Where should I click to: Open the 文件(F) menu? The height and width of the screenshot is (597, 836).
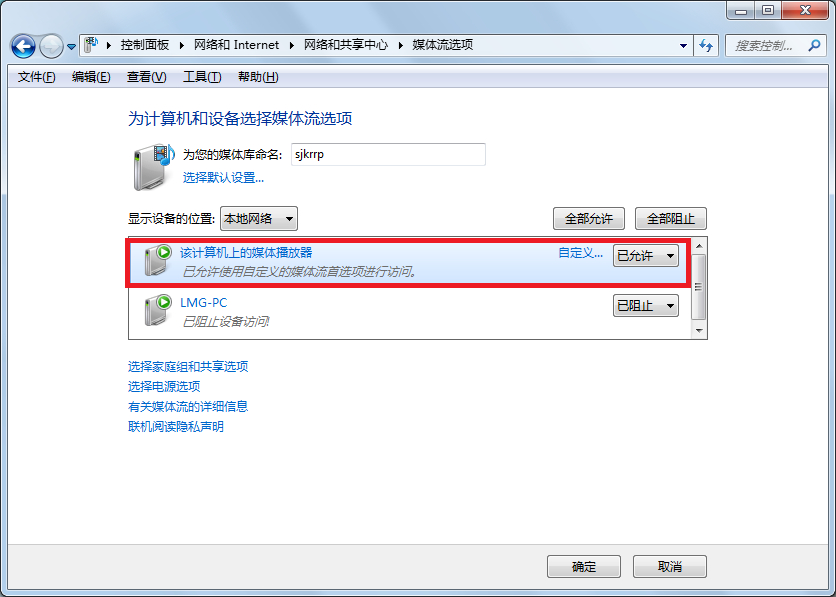[36, 77]
